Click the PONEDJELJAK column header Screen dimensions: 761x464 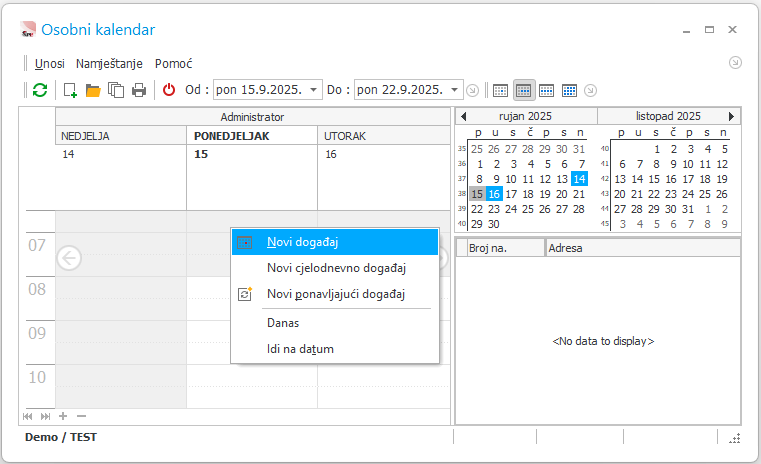point(252,136)
